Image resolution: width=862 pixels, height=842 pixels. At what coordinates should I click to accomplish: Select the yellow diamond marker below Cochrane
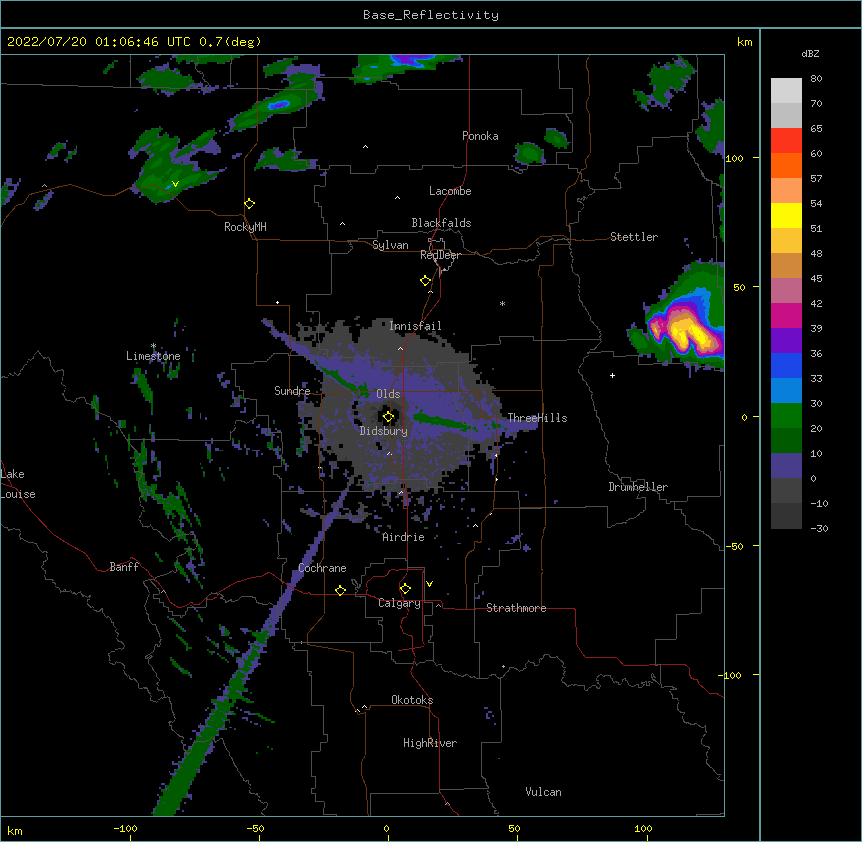click(340, 590)
